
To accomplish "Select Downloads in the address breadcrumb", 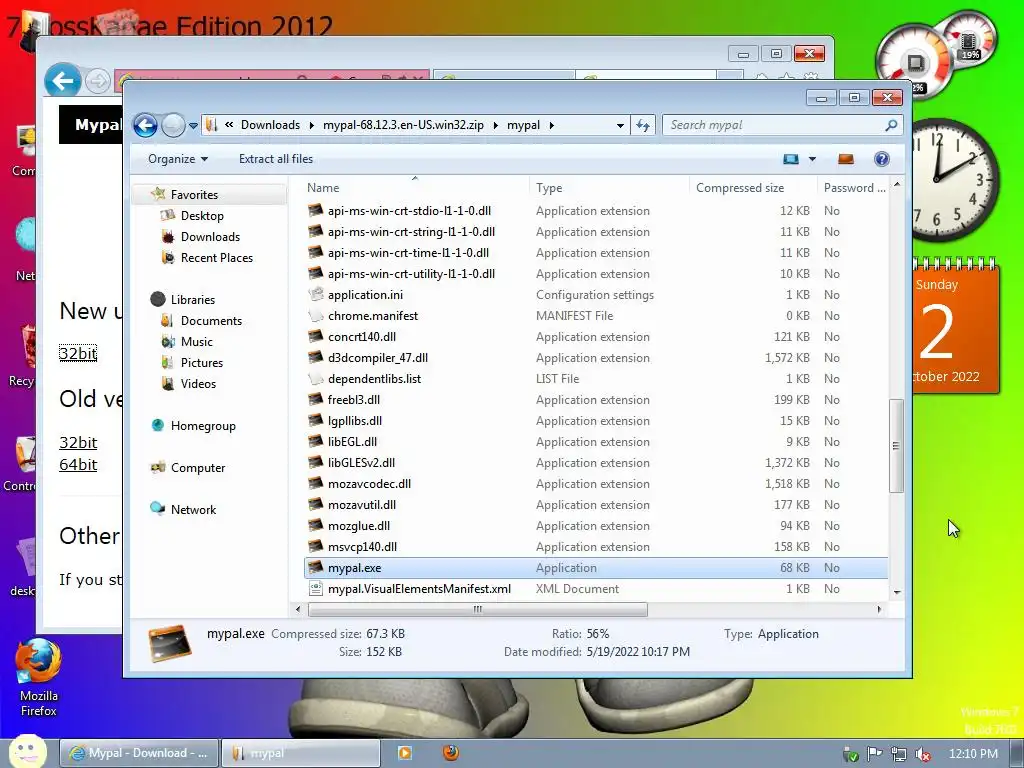I will [270, 125].
